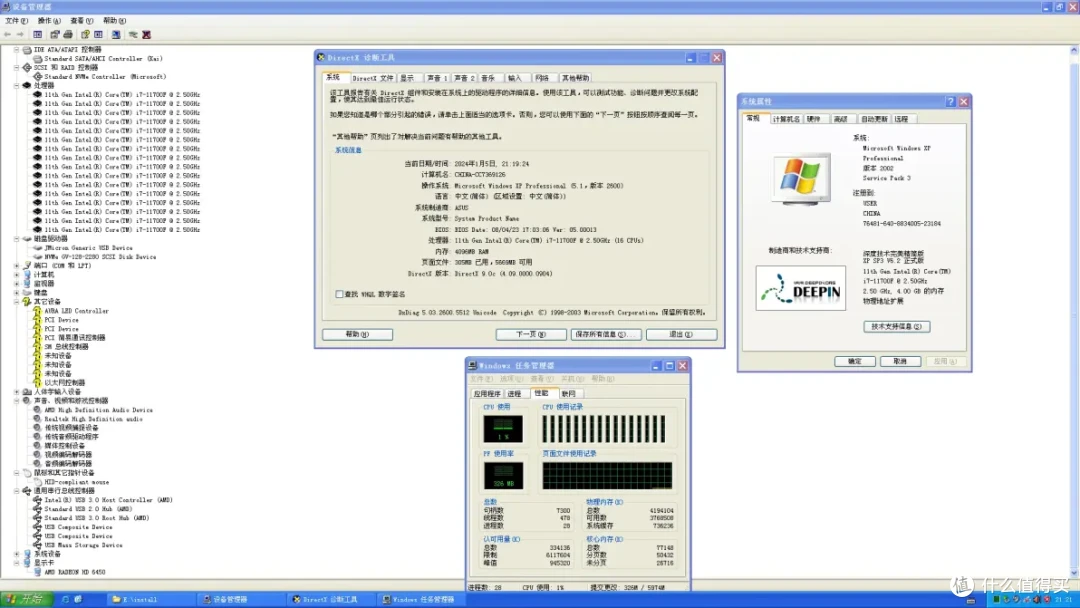Click the Back arrow in Device Manager toolbar
The height and width of the screenshot is (608, 1080).
pos(8,34)
